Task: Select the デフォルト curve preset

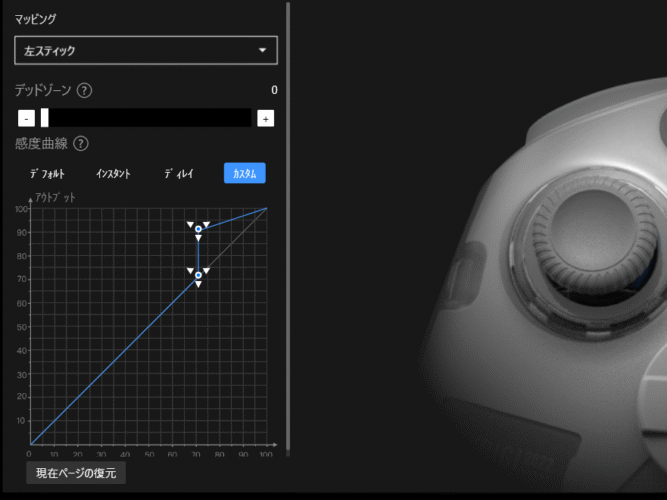Action: (47, 174)
